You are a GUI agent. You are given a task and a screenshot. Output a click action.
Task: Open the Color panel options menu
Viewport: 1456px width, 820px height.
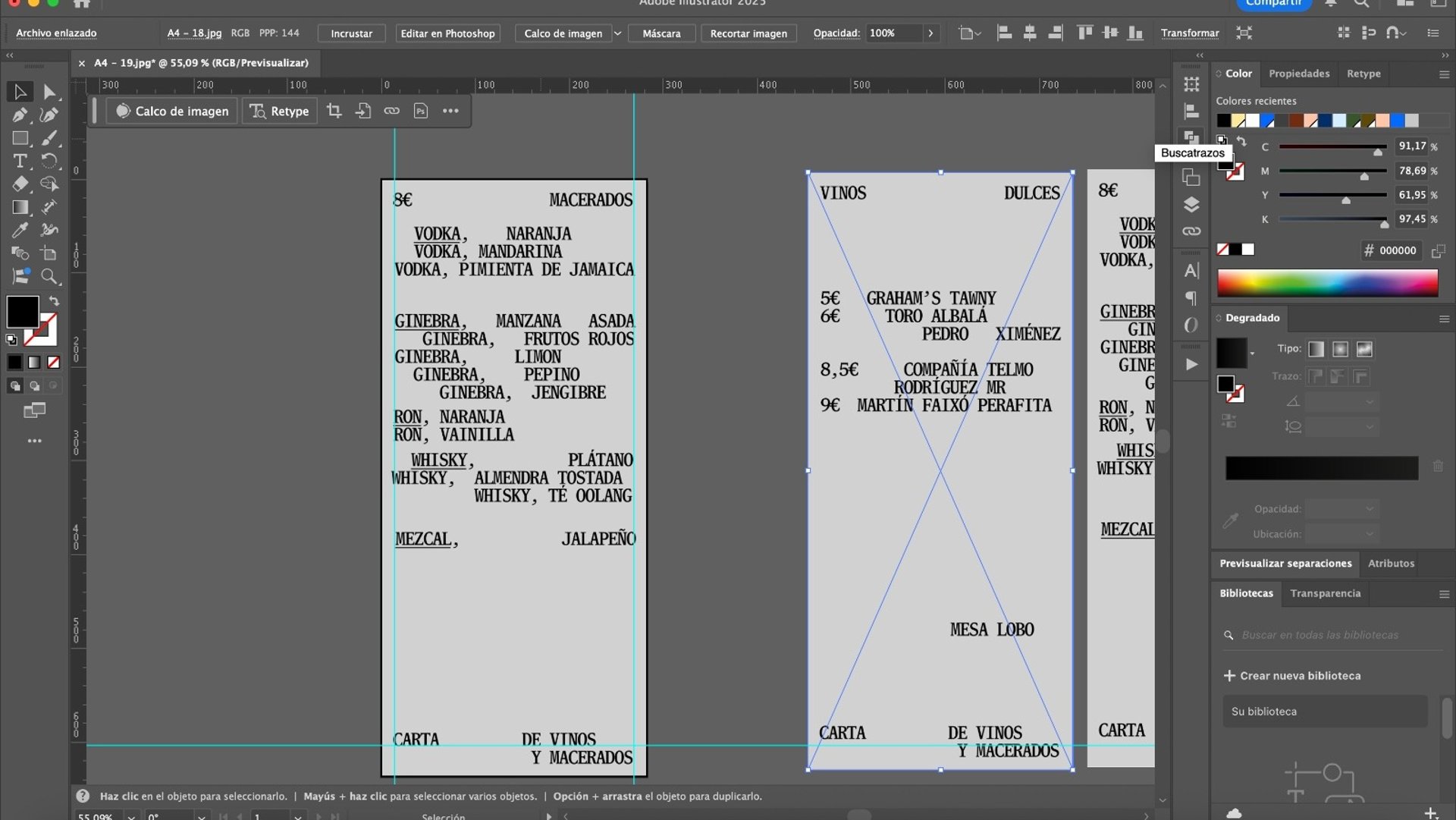1444,74
